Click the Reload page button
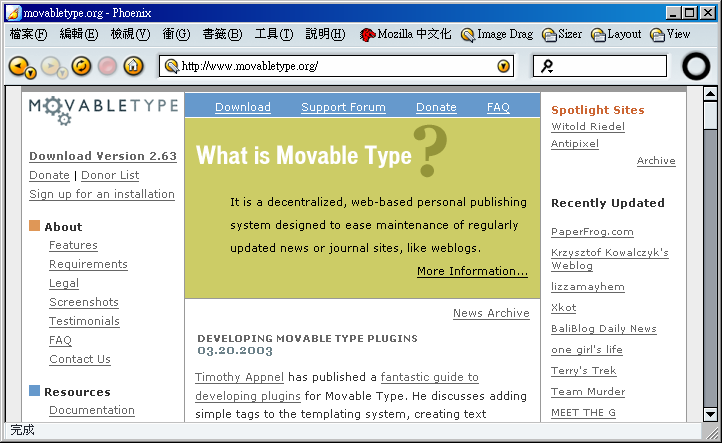The height and width of the screenshot is (443, 722). tap(82, 66)
